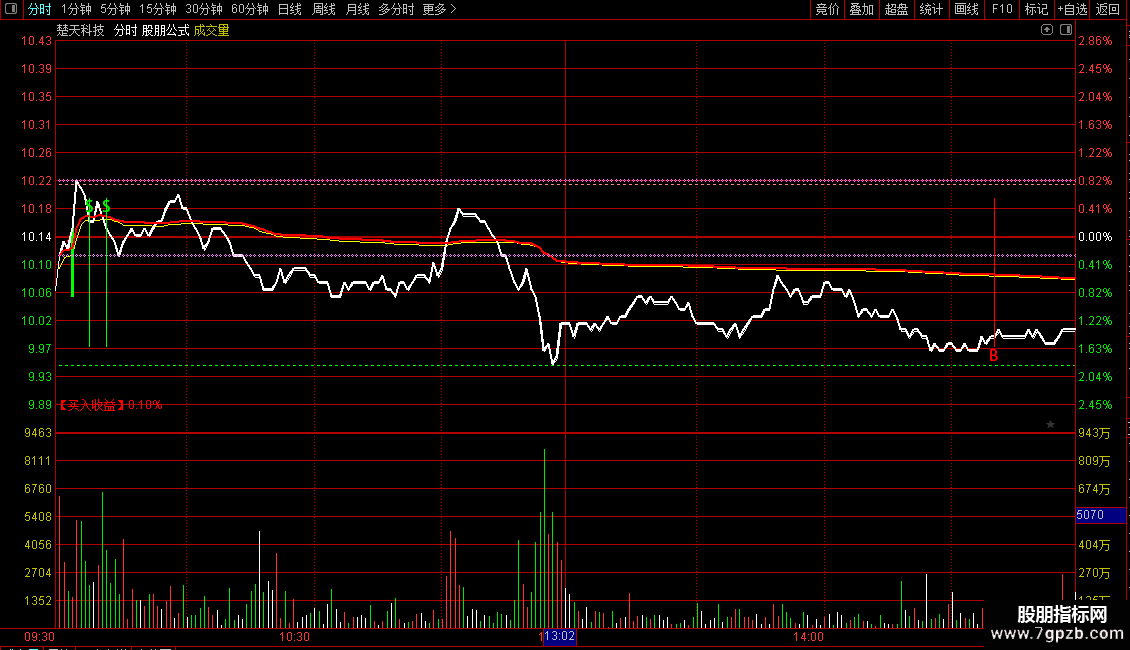The width and height of the screenshot is (1130, 650).
Task: Click the 标记 mark button
Action: pos(1036,9)
